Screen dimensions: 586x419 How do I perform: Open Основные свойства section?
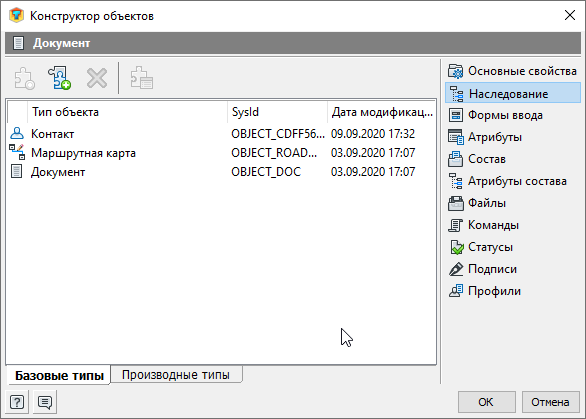pos(513,71)
